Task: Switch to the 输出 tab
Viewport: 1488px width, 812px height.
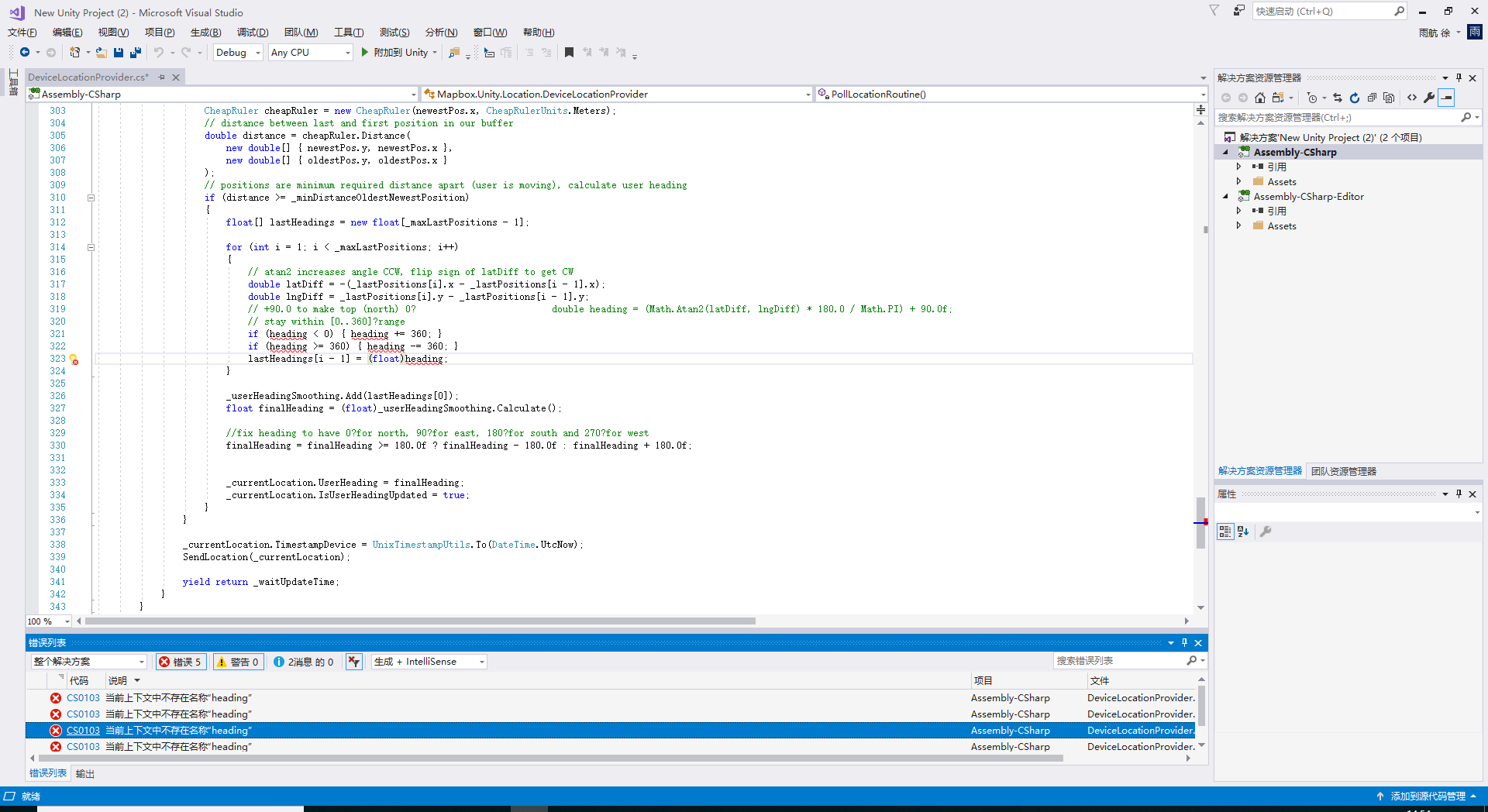Action: (x=85, y=774)
